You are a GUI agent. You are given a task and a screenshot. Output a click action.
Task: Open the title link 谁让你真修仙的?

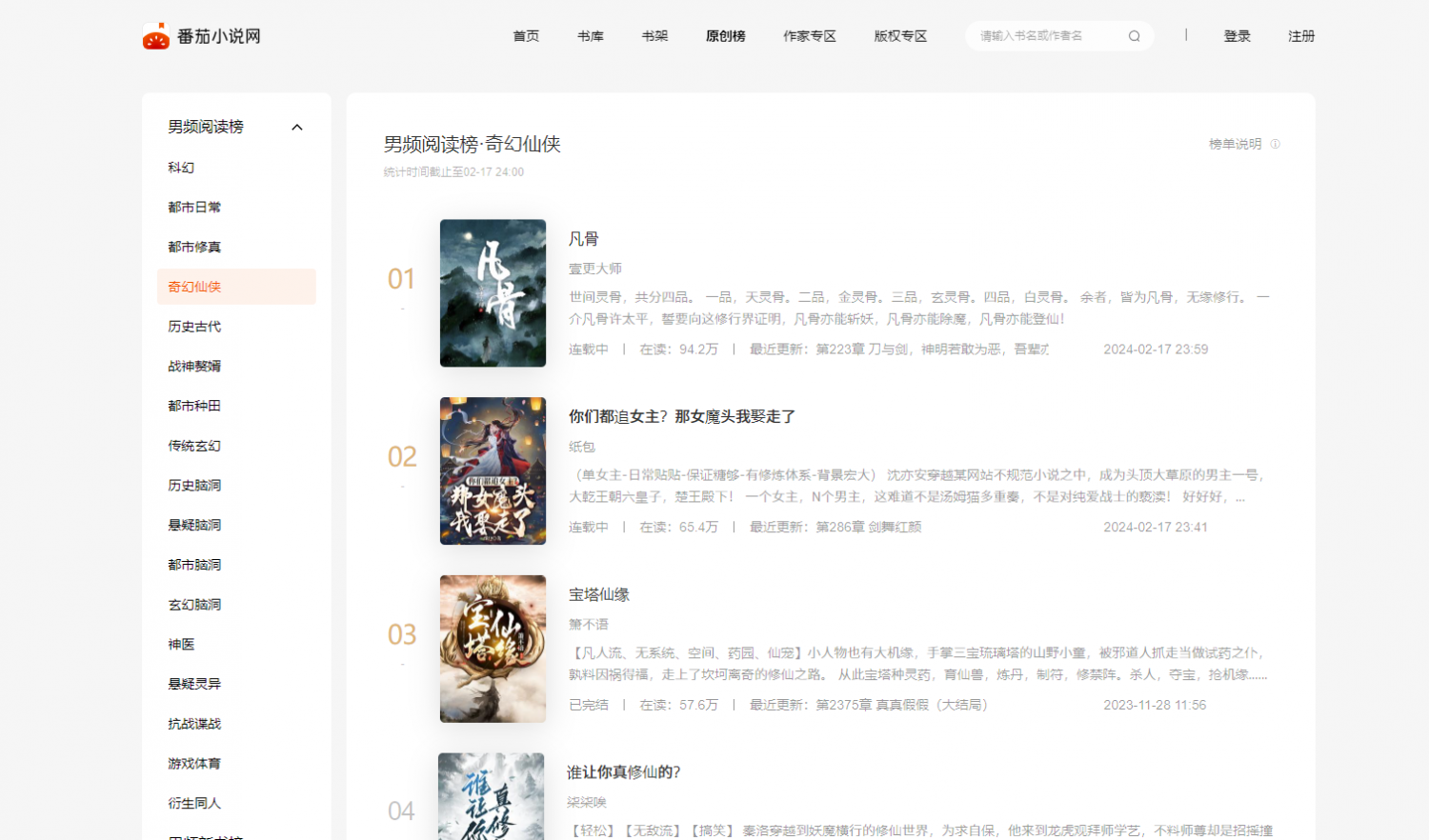click(624, 772)
